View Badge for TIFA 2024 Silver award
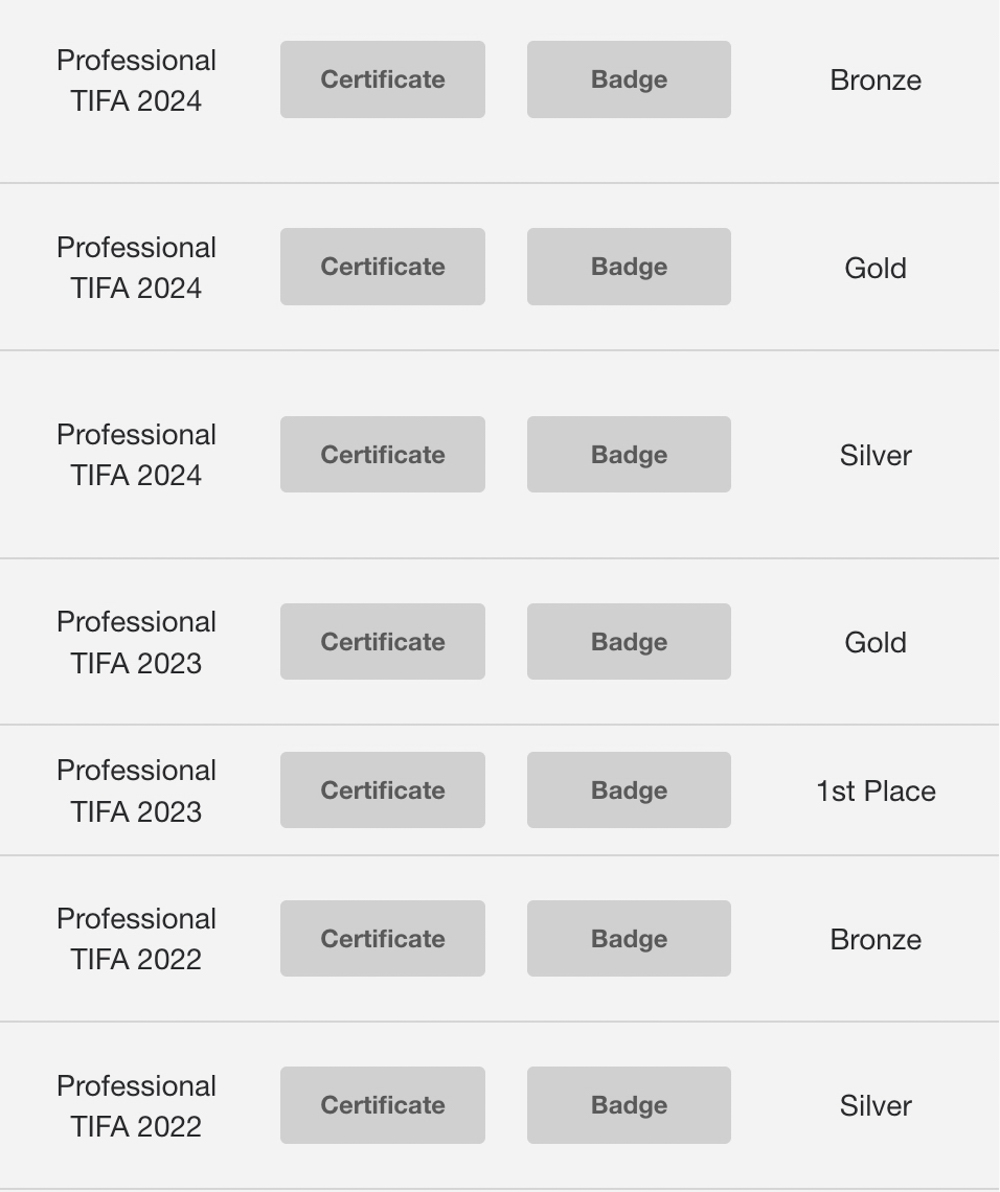Viewport: 1000px width, 1192px height. click(629, 455)
